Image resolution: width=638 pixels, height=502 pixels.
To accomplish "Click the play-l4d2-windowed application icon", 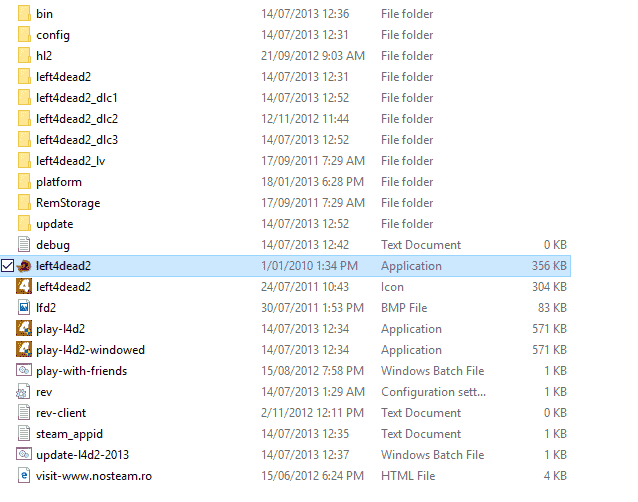I will 24,349.
